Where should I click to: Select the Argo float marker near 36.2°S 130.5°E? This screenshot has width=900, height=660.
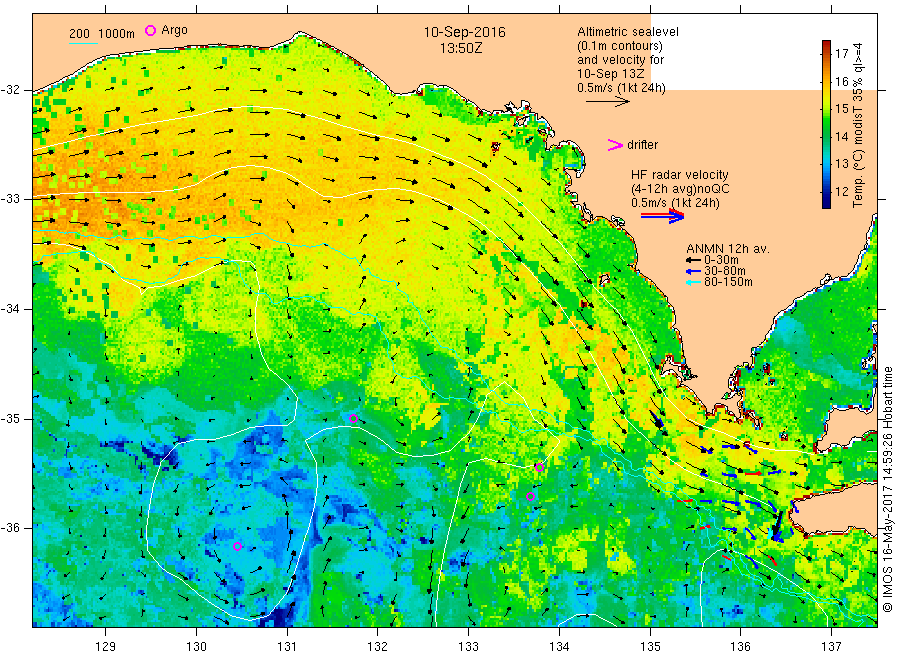coord(238,546)
